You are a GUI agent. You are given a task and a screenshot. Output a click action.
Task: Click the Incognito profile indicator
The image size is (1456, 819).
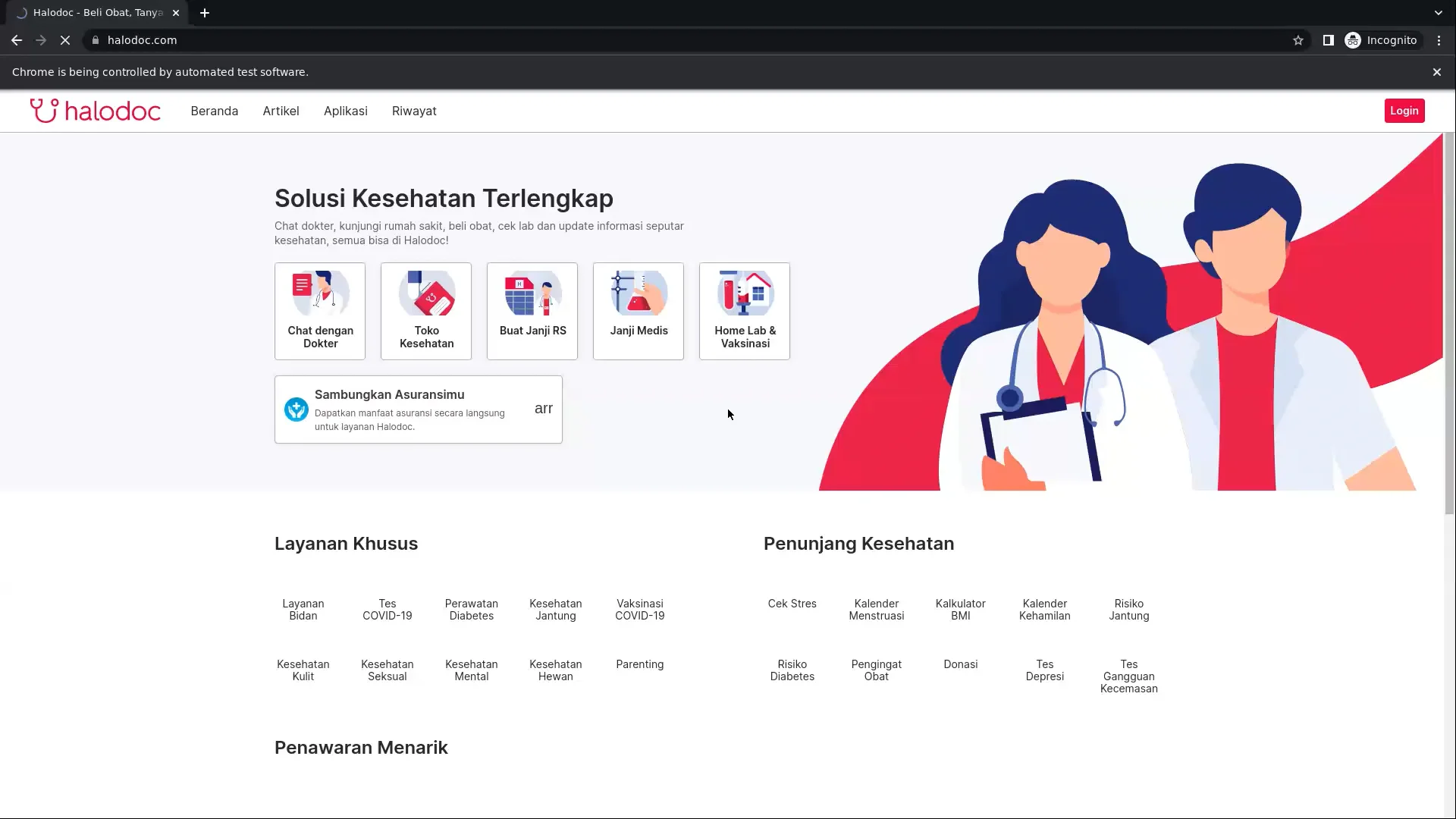coord(1382,40)
